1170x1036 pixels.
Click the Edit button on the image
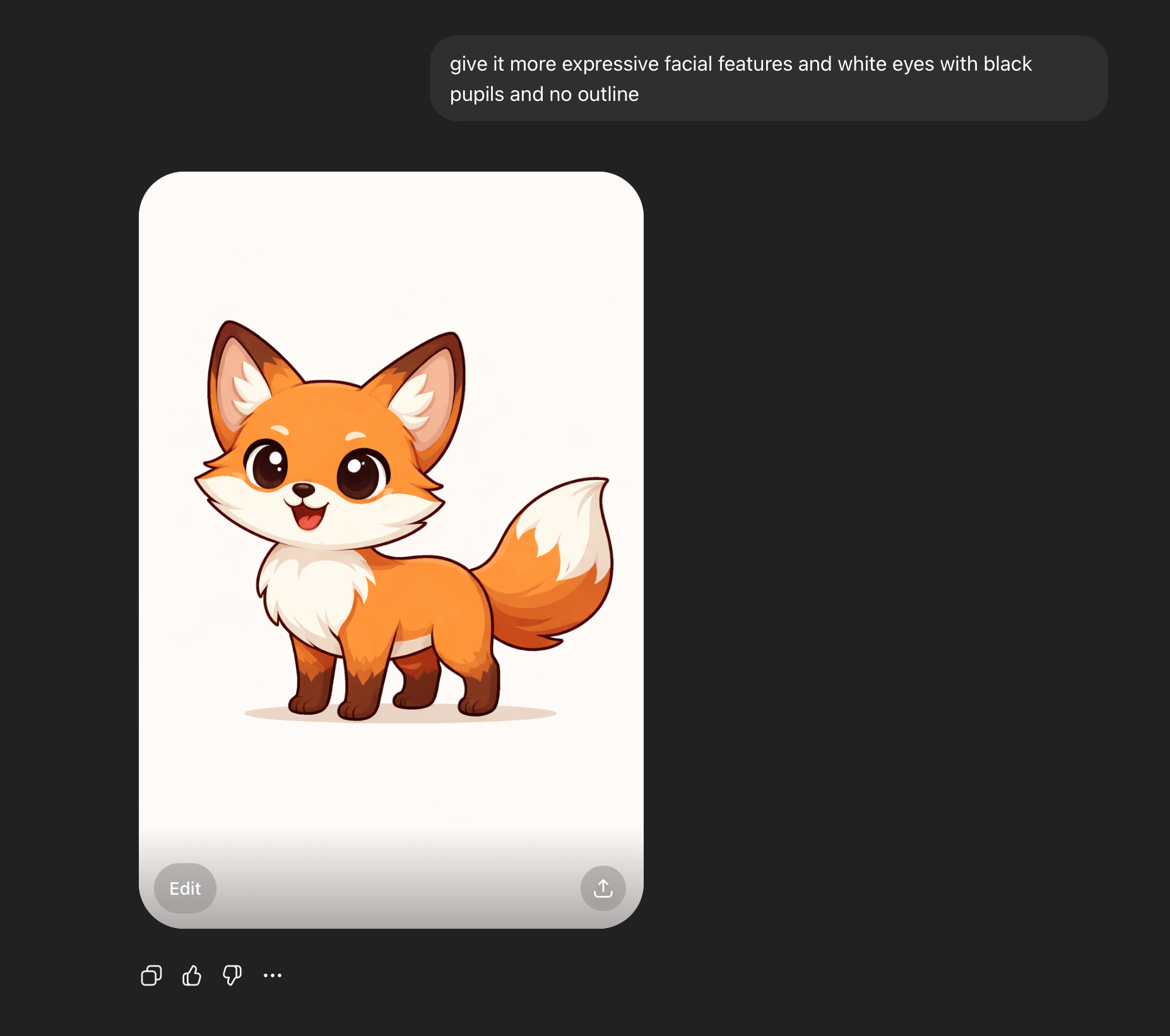click(x=185, y=888)
